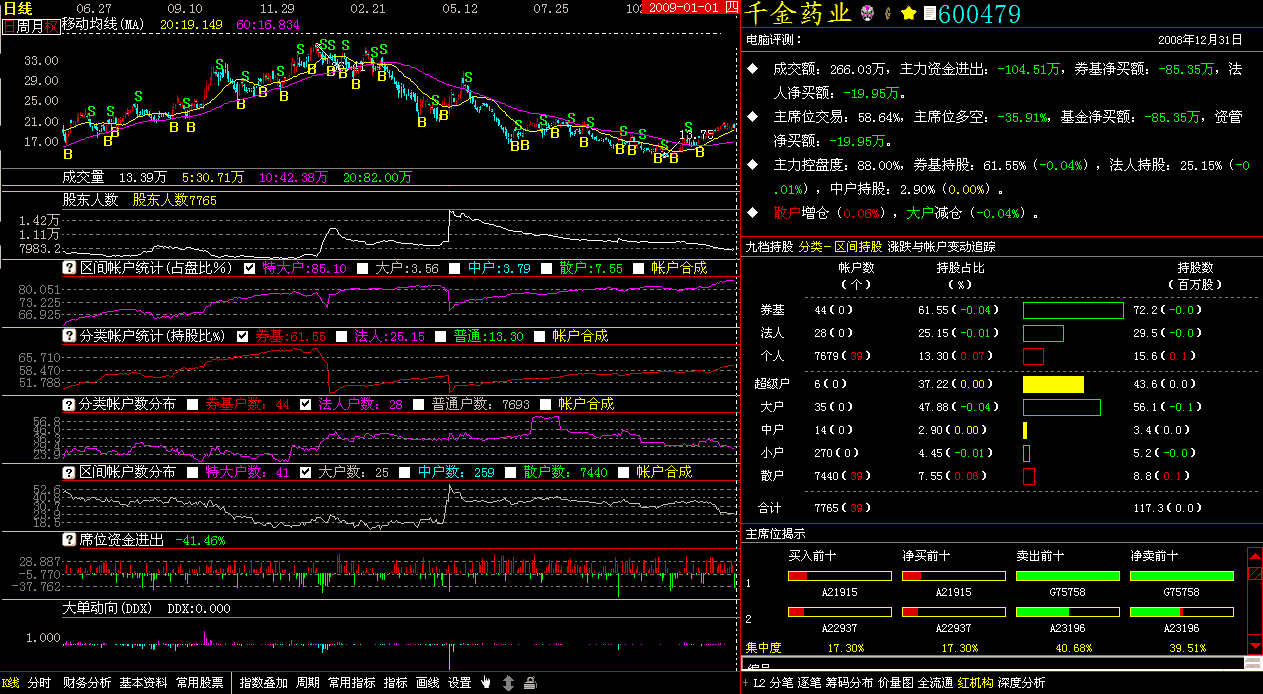The height and width of the screenshot is (694, 1263).
Task: Switch to the 分时 tab
Action: [x=39, y=683]
